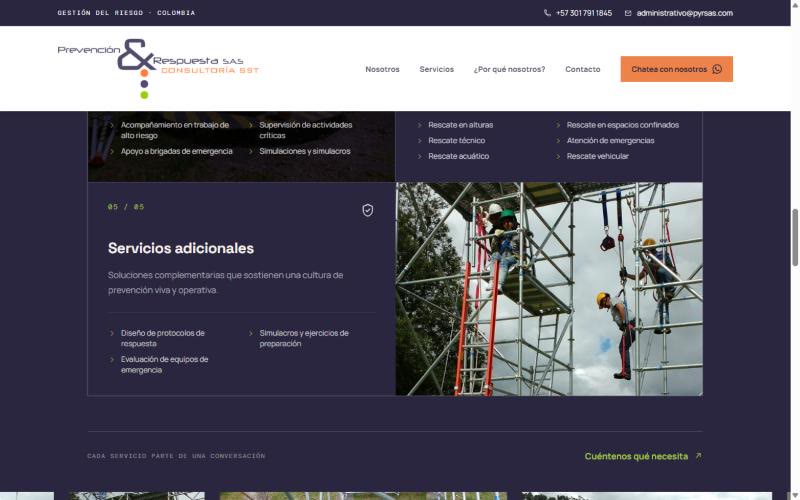Click Rescate en espacios confinados text
Image resolution: width=800 pixels, height=500 pixels.
coord(622,125)
